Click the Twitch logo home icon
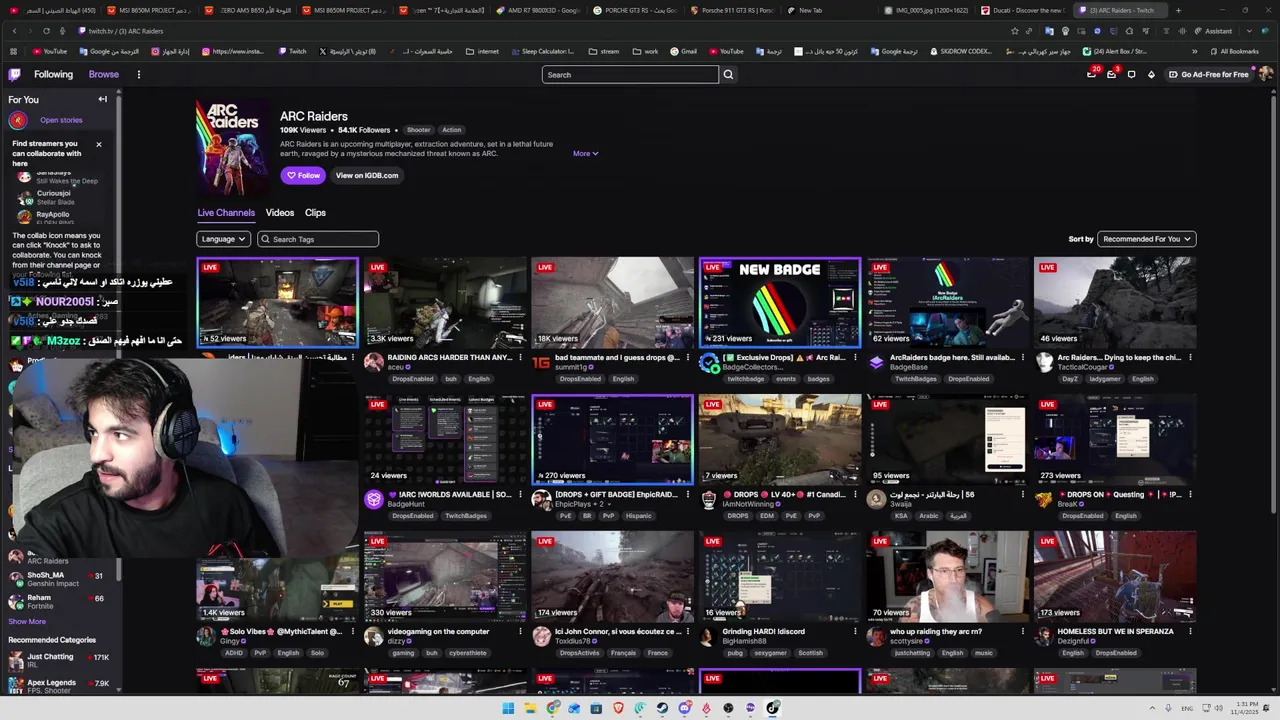 pyautogui.click(x=14, y=74)
